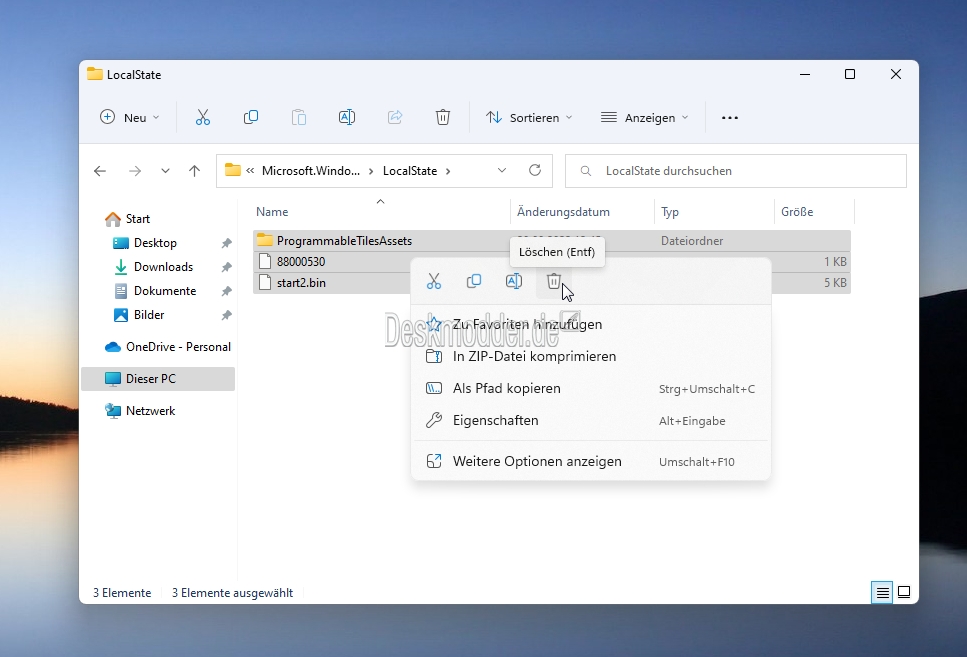Open the Anzeigen view dropdown
Viewport: 967px width, 657px height.
coord(644,117)
